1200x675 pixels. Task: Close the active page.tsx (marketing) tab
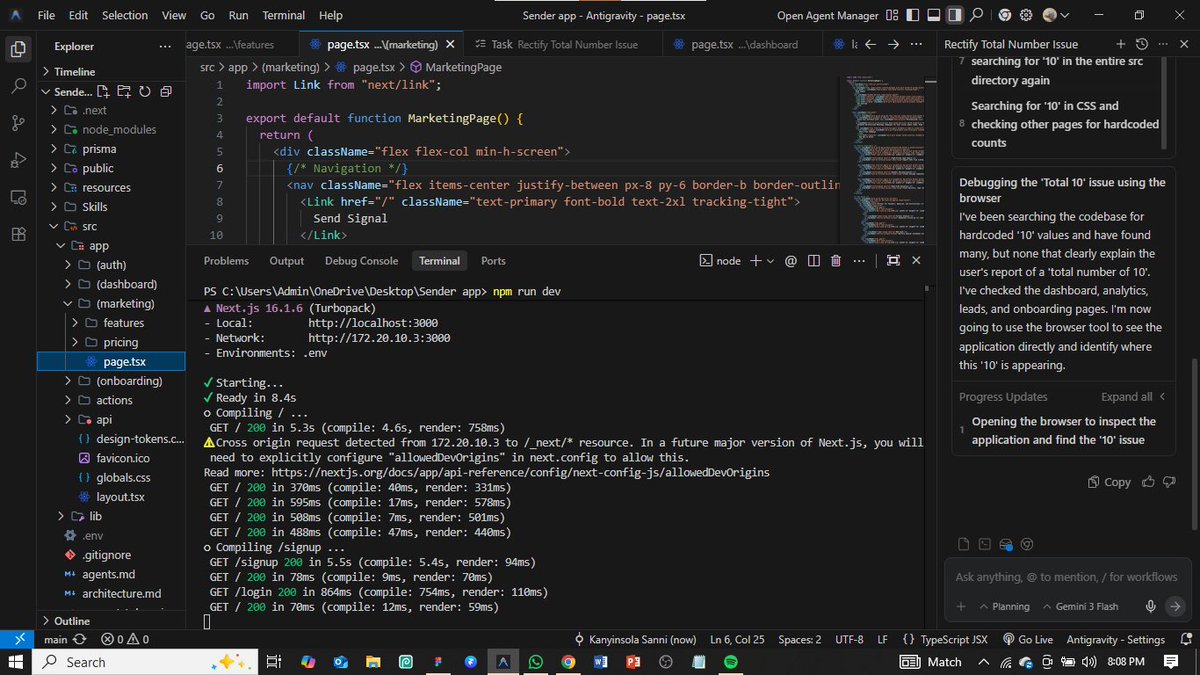coord(452,45)
